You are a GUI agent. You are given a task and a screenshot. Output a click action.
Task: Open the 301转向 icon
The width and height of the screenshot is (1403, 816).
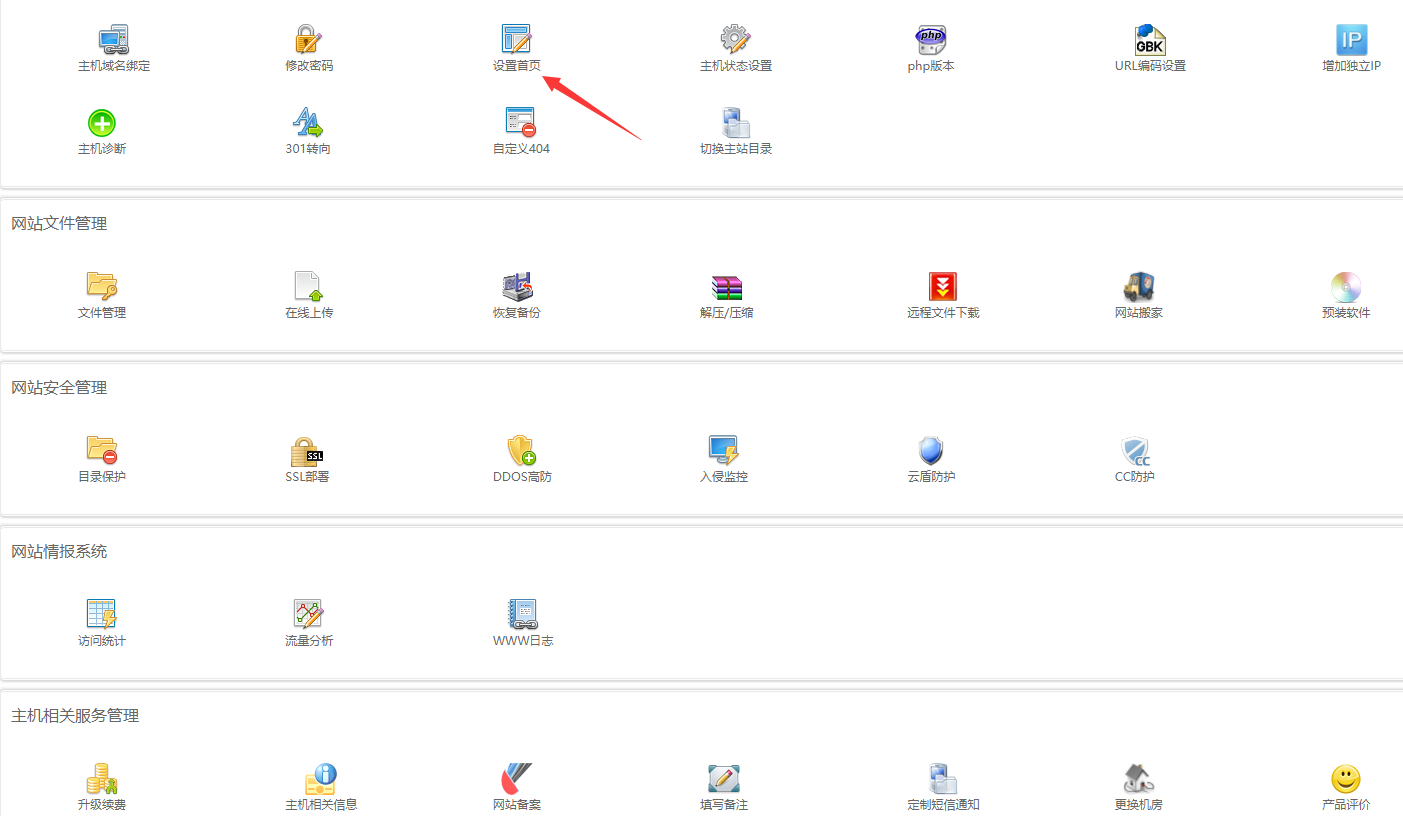coord(308,123)
